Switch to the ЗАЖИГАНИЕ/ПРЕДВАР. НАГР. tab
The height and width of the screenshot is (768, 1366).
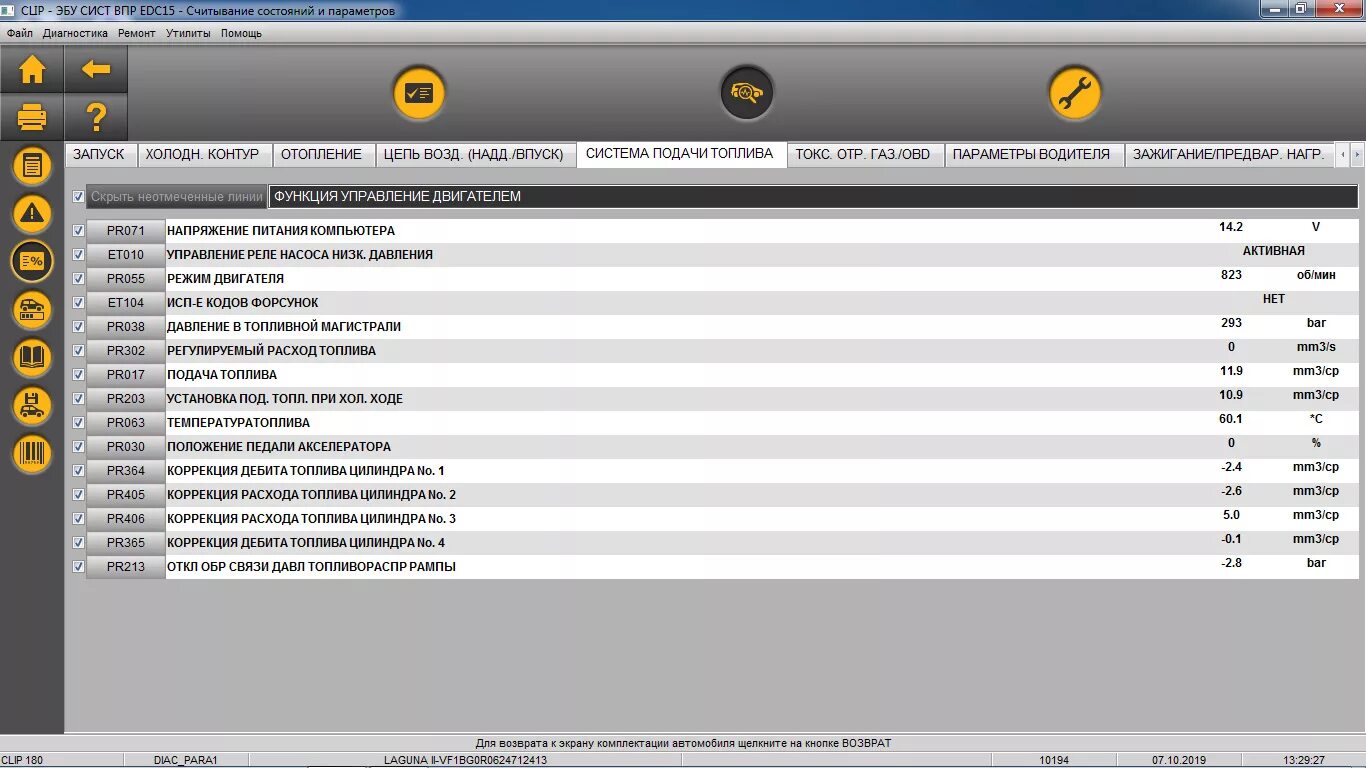pos(1228,154)
